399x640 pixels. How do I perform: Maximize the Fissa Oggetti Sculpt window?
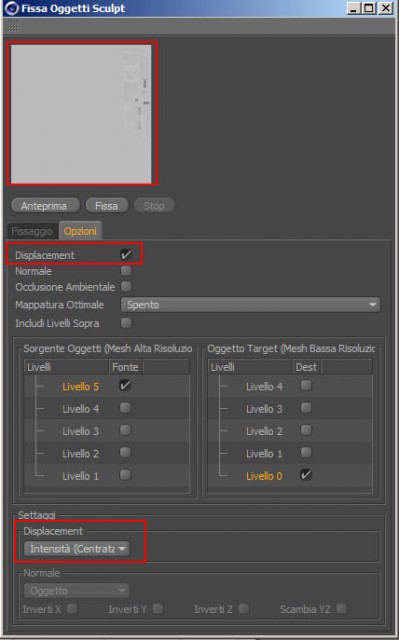point(369,8)
